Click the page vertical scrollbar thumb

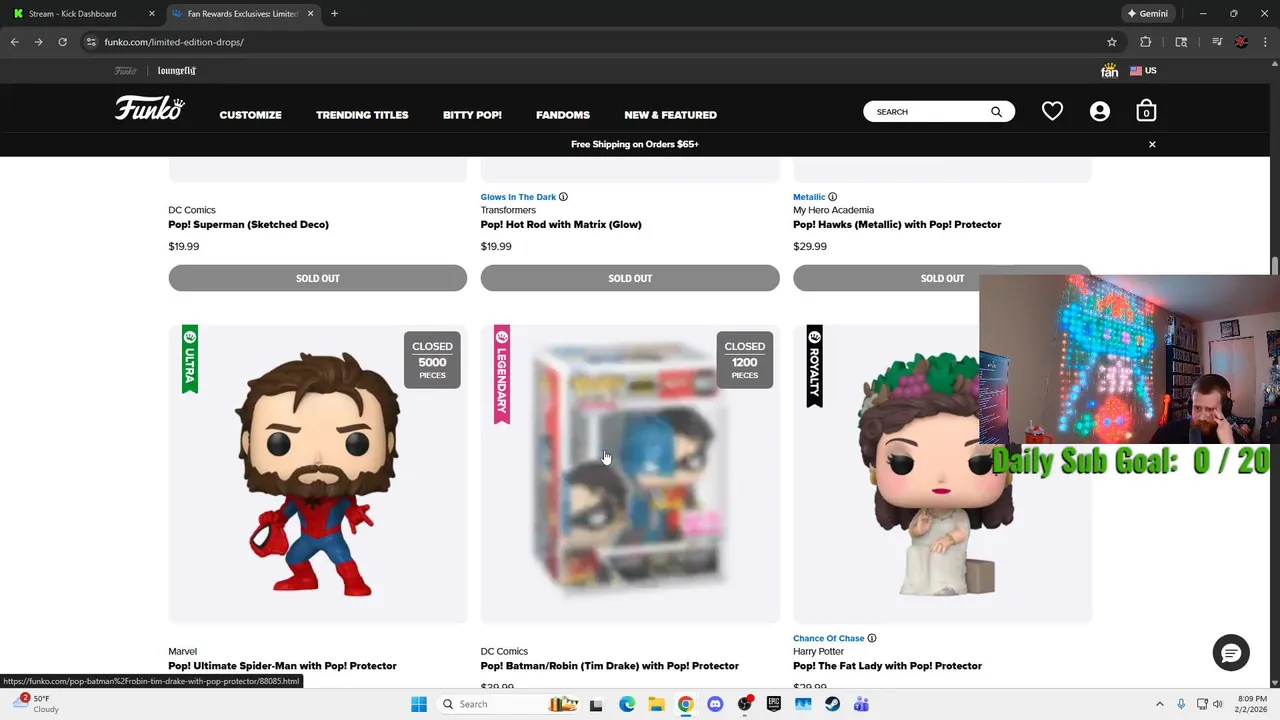click(x=1274, y=266)
